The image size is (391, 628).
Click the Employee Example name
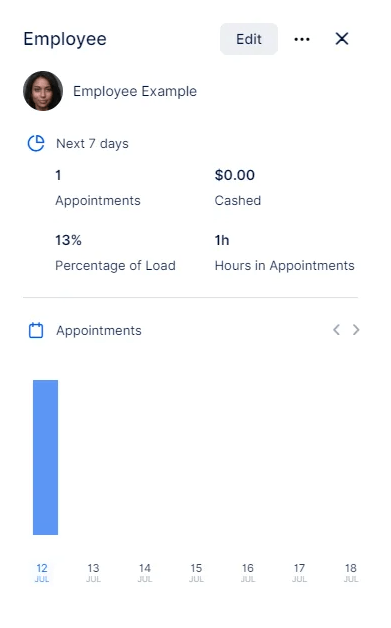pos(135,91)
